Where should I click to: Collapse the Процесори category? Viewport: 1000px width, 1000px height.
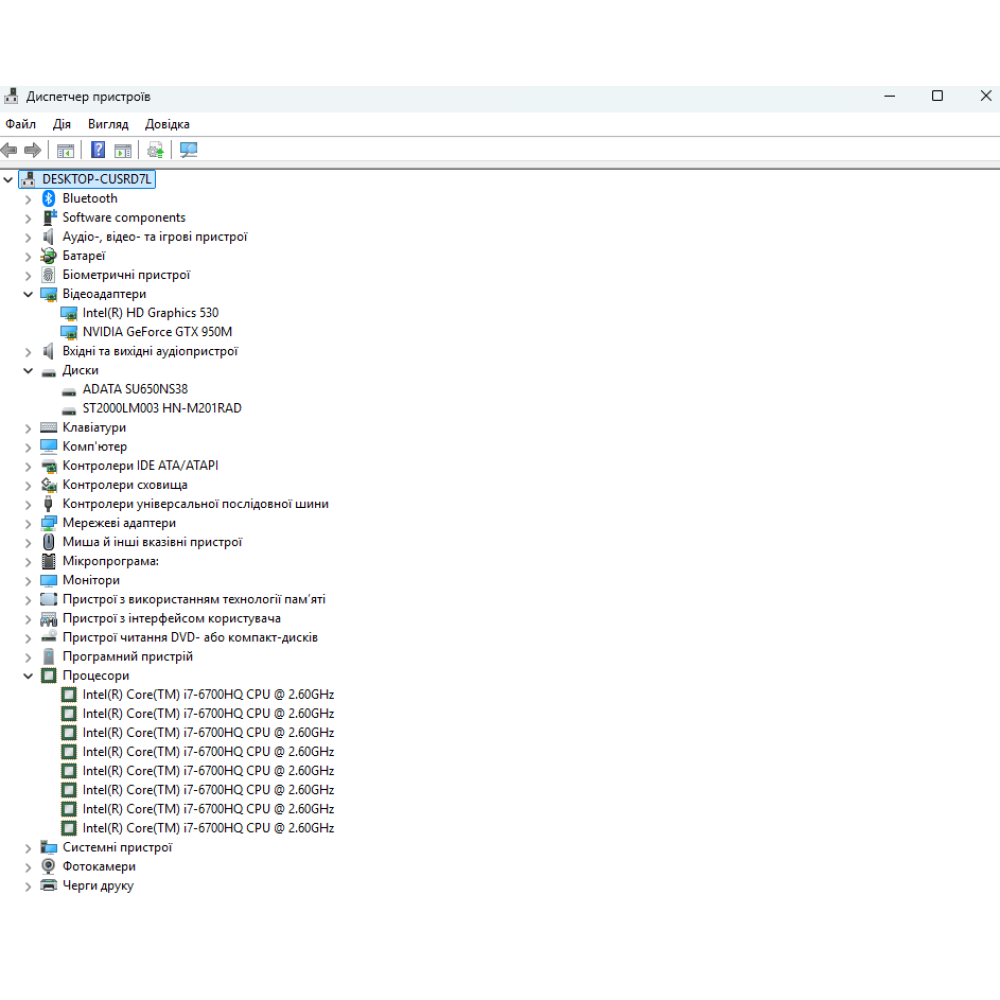tap(28, 676)
